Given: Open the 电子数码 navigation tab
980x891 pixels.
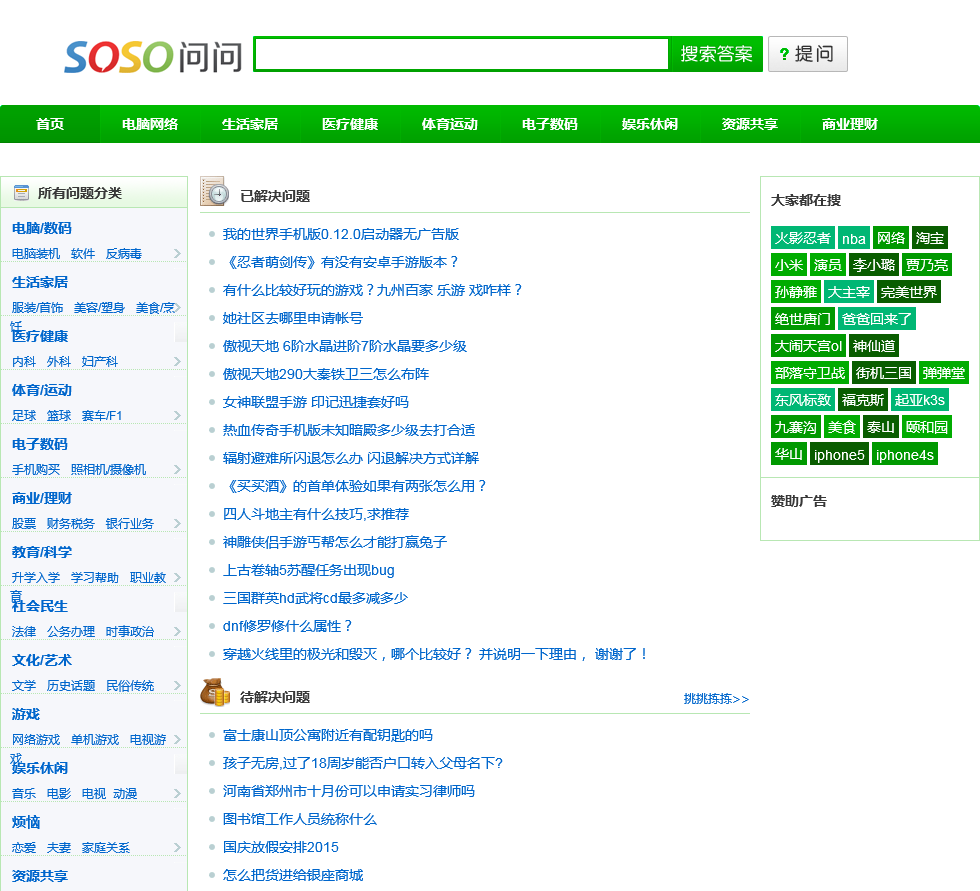Looking at the screenshot, I should pyautogui.click(x=550, y=124).
